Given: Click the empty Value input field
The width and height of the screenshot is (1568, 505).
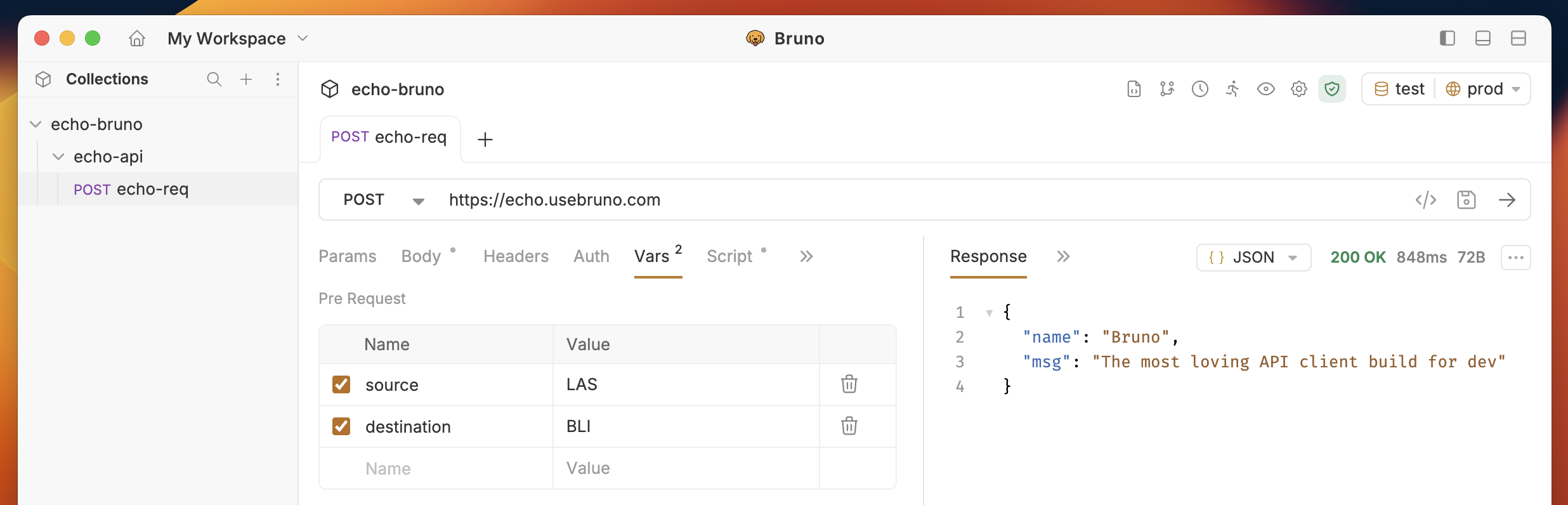Looking at the screenshot, I should pos(686,468).
